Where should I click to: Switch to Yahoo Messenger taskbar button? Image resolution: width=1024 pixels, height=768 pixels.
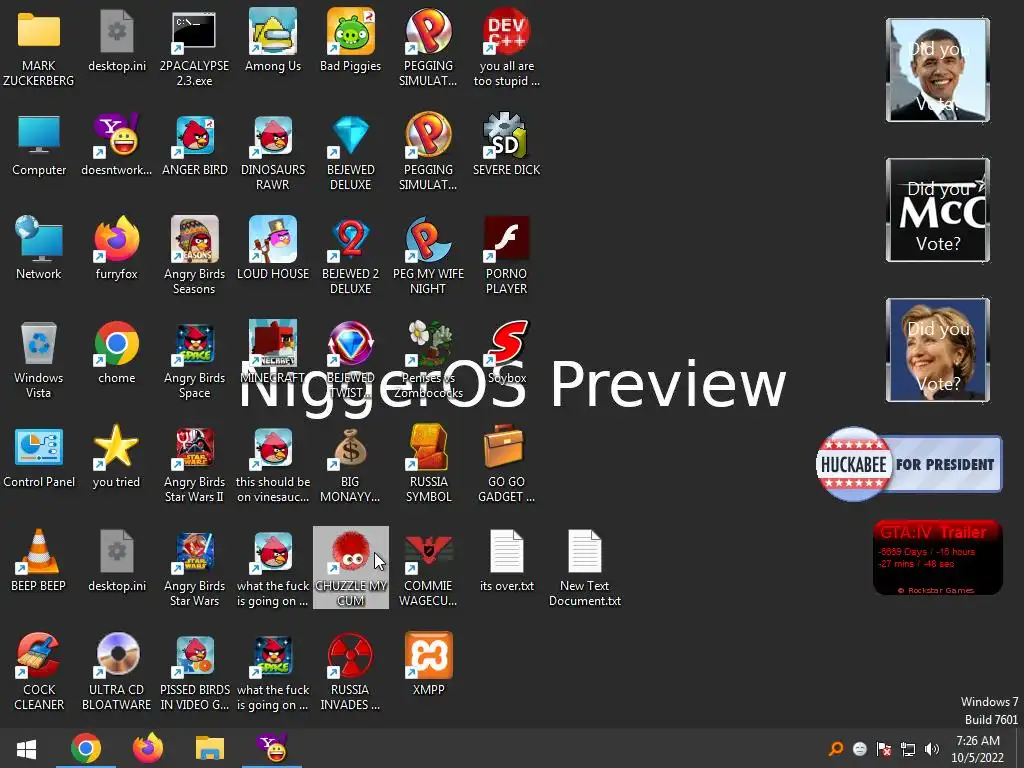[x=272, y=748]
